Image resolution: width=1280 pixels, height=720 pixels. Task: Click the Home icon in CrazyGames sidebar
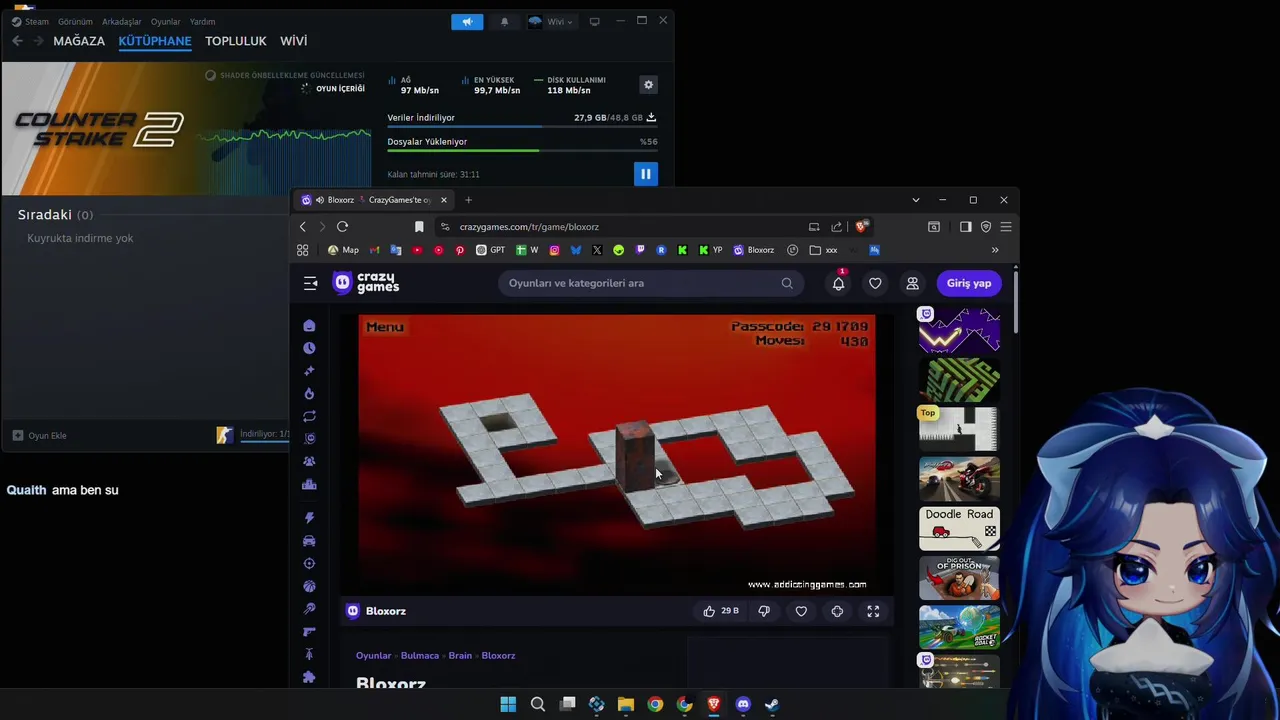309,326
